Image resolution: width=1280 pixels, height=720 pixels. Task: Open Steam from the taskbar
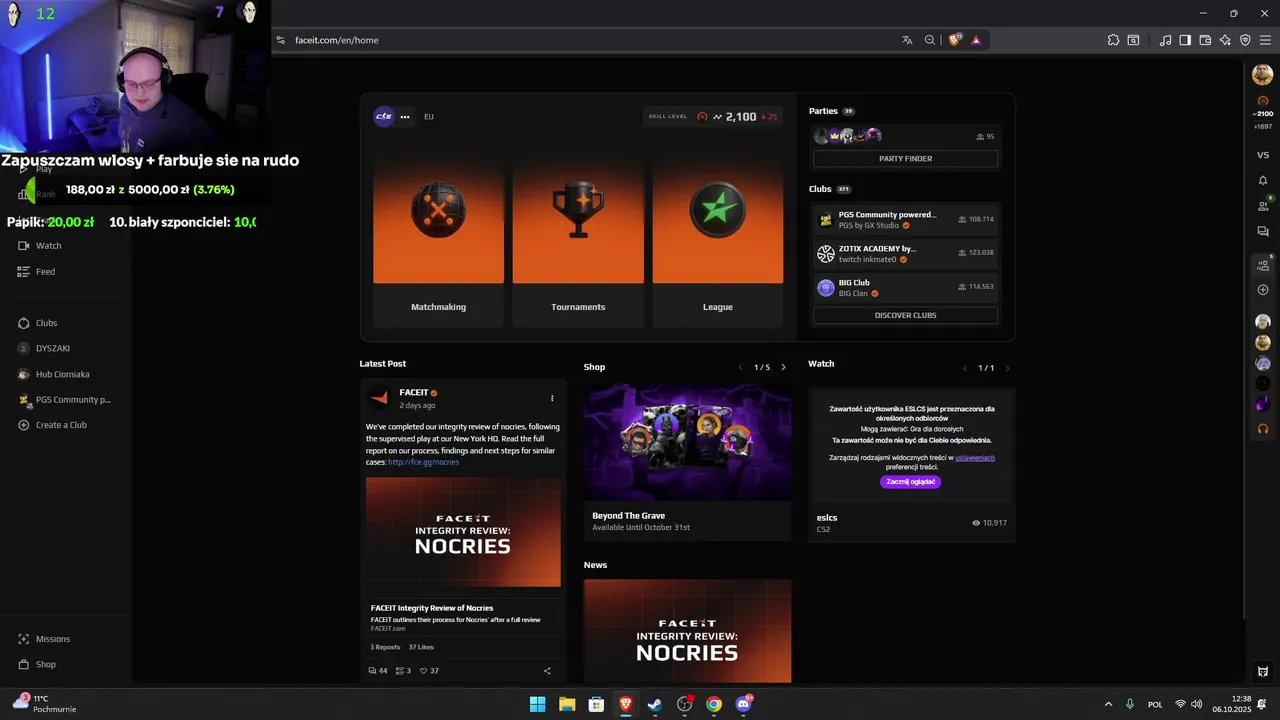655,704
